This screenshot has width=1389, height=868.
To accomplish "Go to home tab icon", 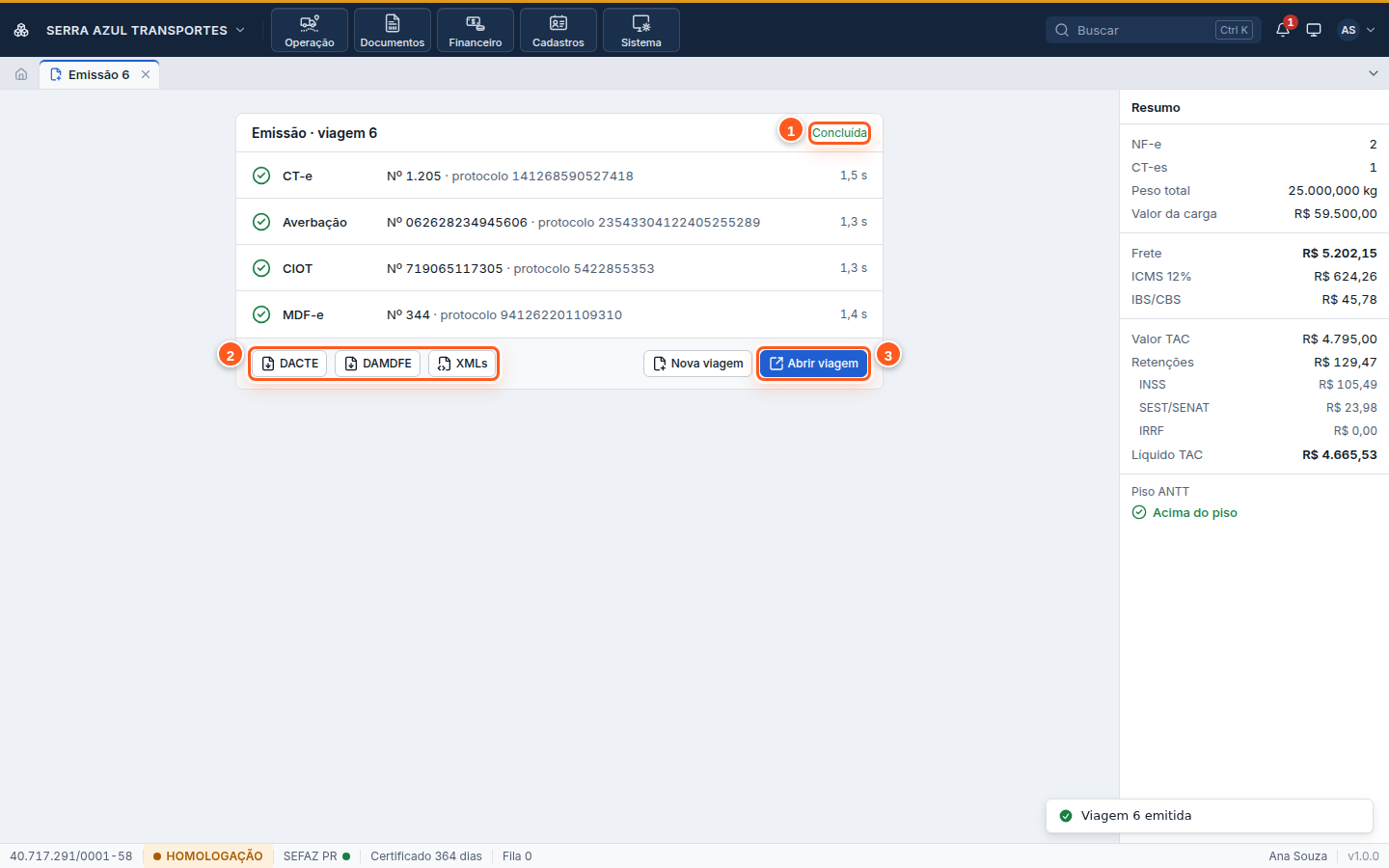I will coord(21,74).
